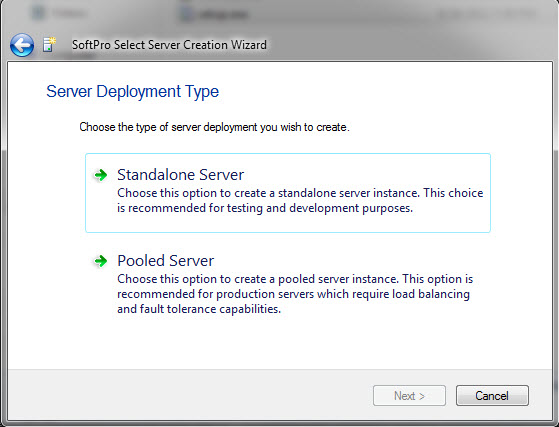This screenshot has width=559, height=427.
Task: Click 'Choose this option to create a pooled' line
Action: coord(295,279)
